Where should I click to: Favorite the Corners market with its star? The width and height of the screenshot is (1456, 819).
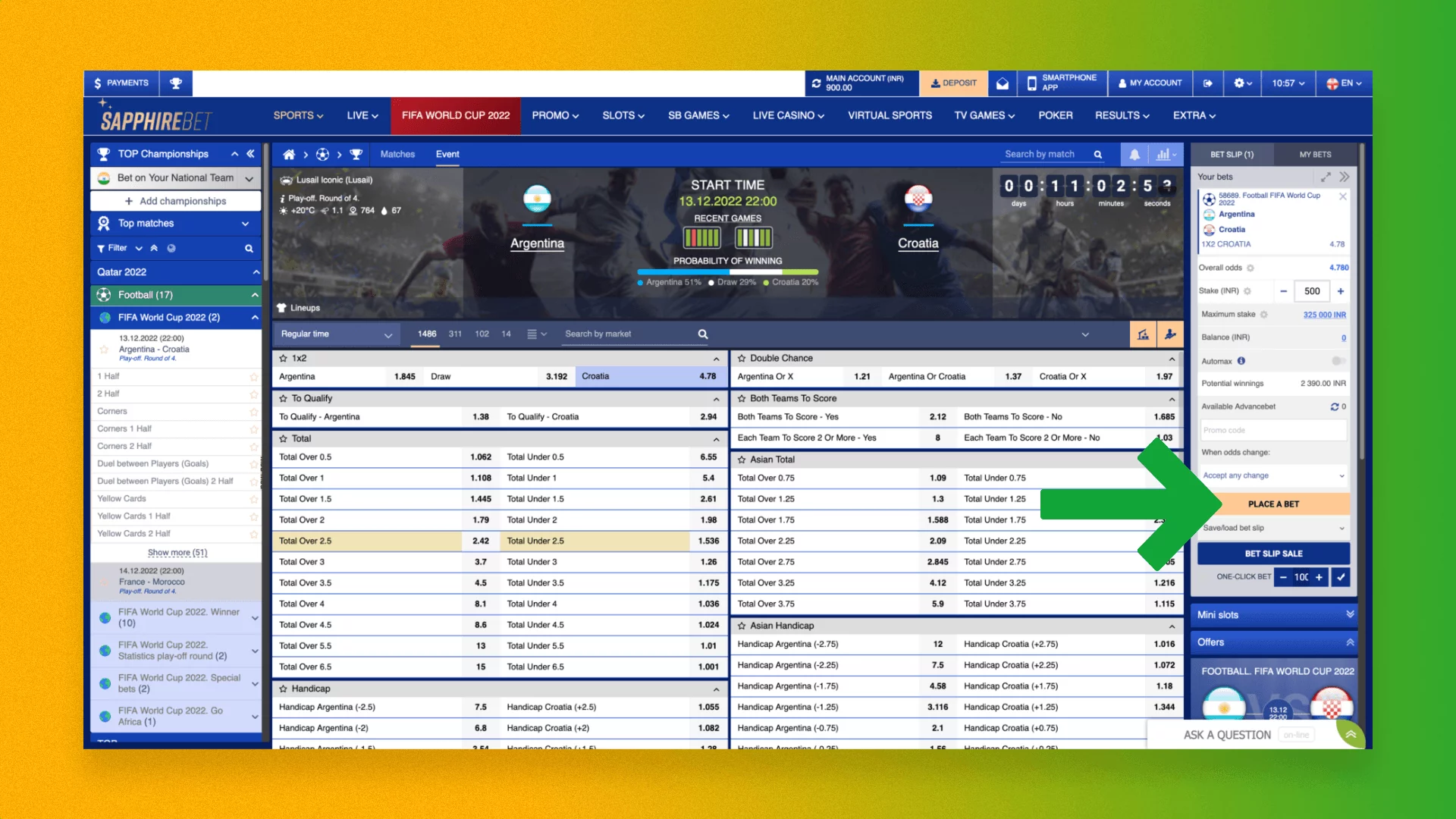pos(253,411)
